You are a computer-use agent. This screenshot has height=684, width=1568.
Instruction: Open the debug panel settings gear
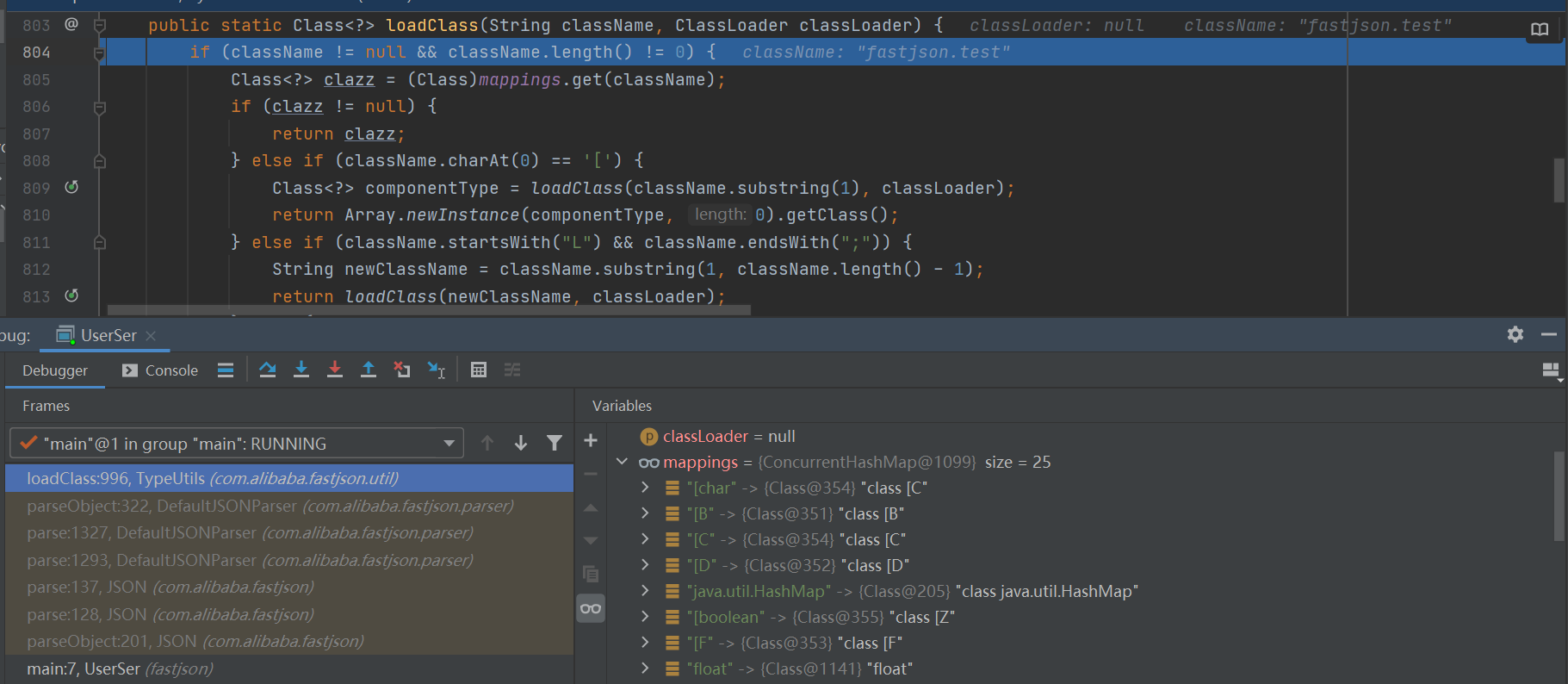[x=1515, y=334]
